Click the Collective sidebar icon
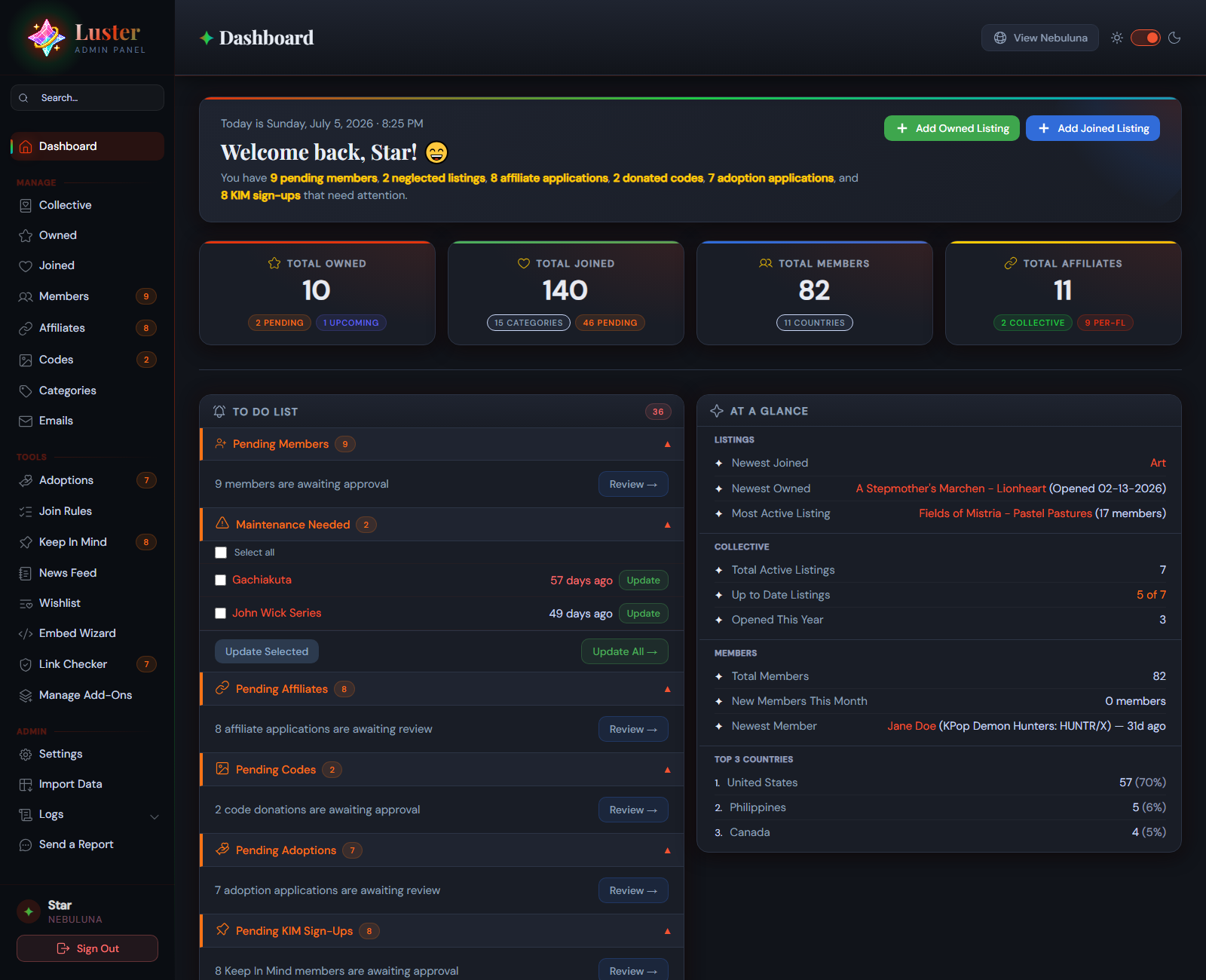This screenshot has width=1206, height=980. click(26, 206)
